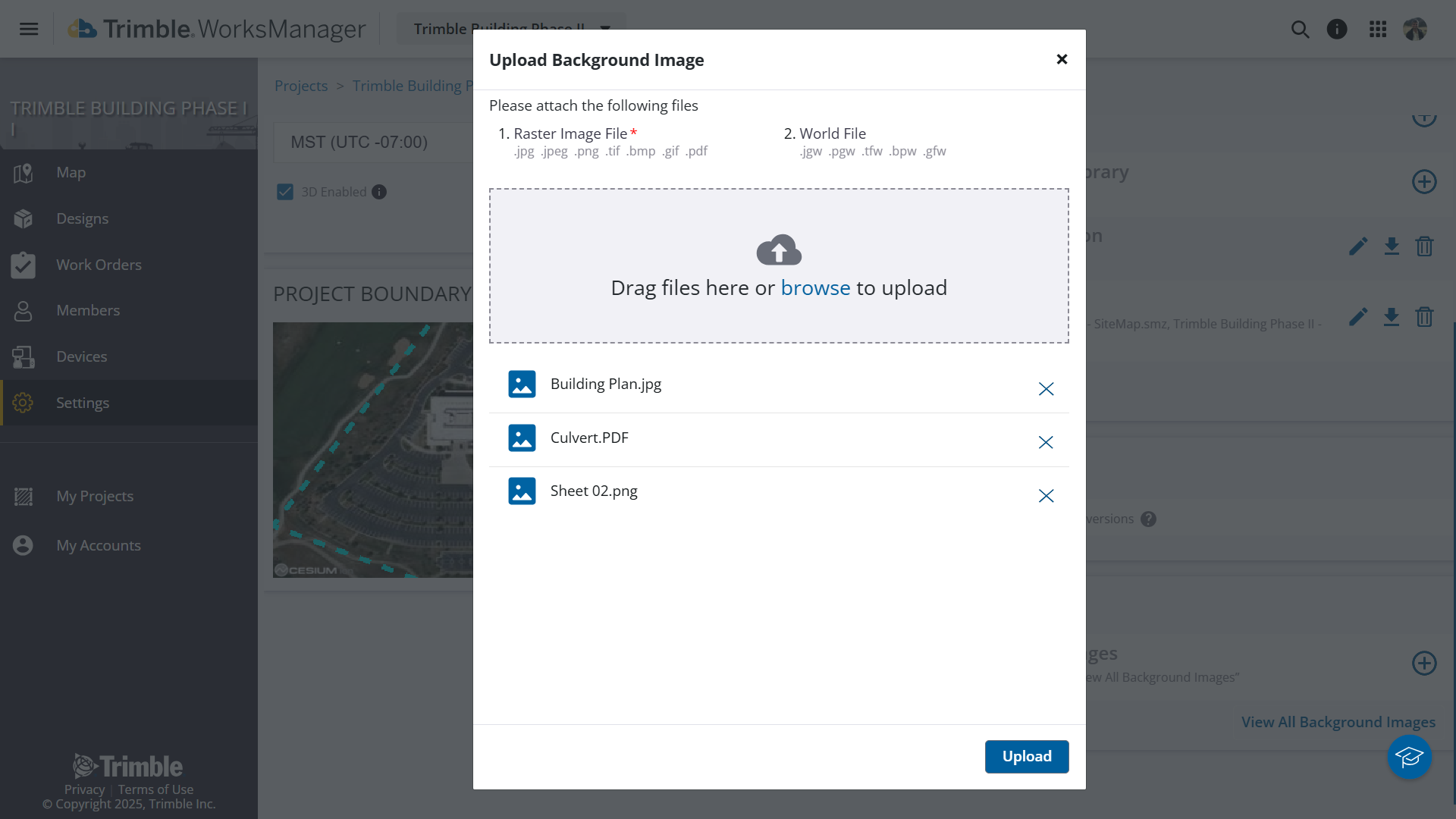Open the Designs section in sidebar
This screenshot has width=1456, height=819.
pos(129,218)
